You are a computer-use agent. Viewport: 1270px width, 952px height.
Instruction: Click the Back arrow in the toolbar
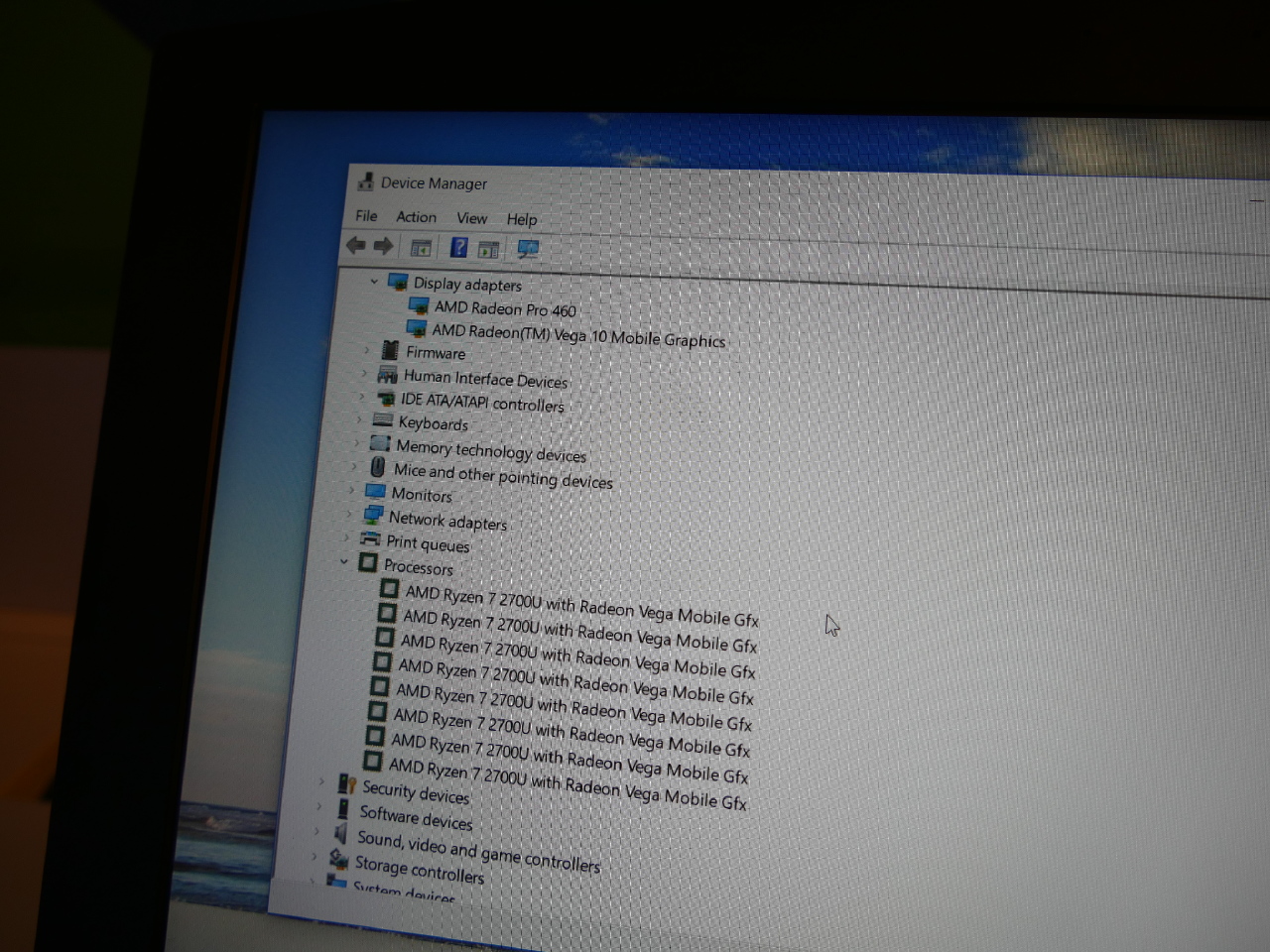click(x=355, y=245)
